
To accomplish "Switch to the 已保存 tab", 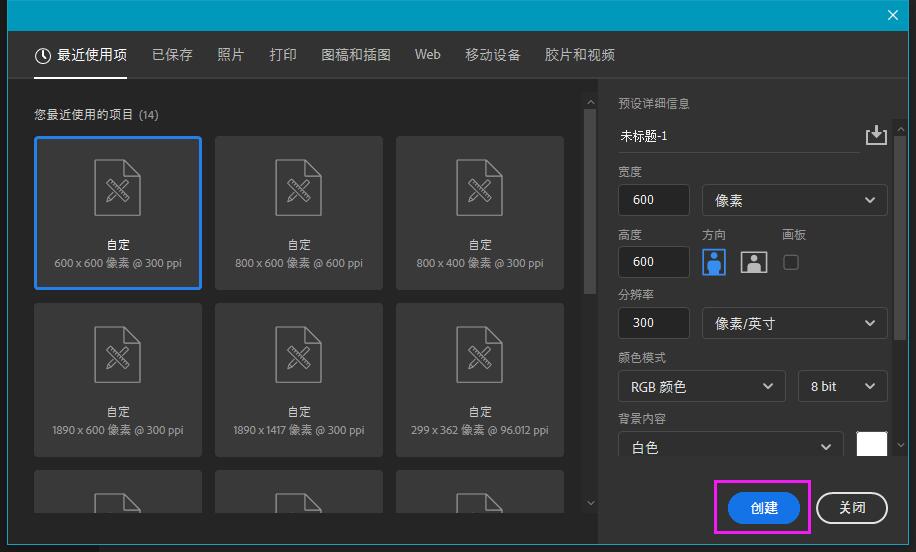I will (x=172, y=55).
